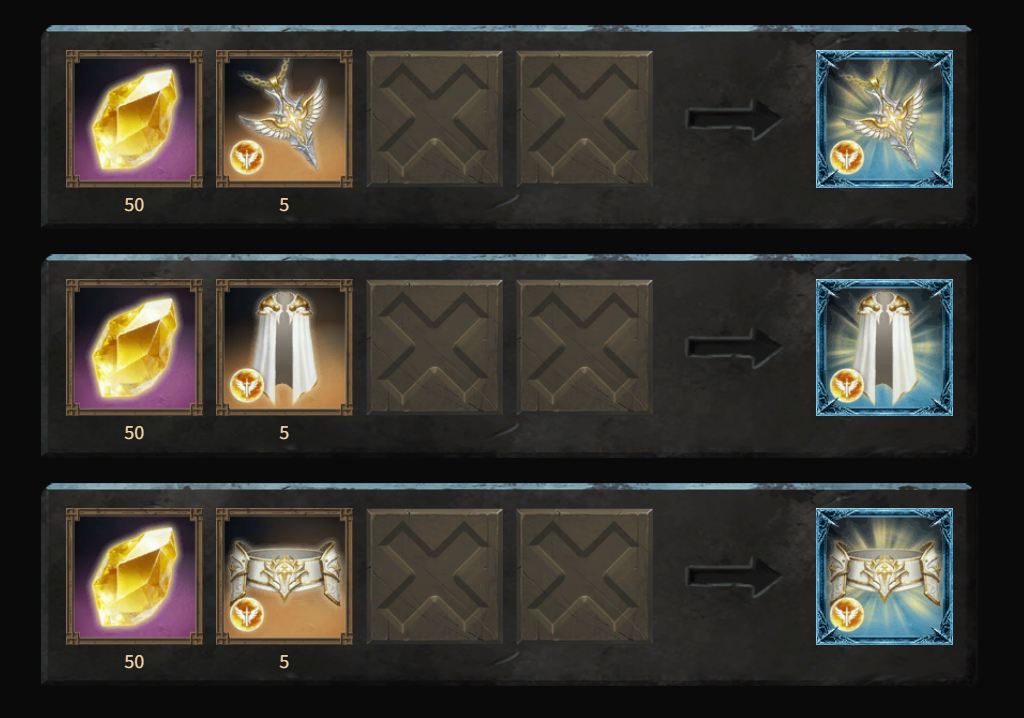Click the white cloak ingredient icon
Screen dimensions: 1024x718
pos(284,348)
